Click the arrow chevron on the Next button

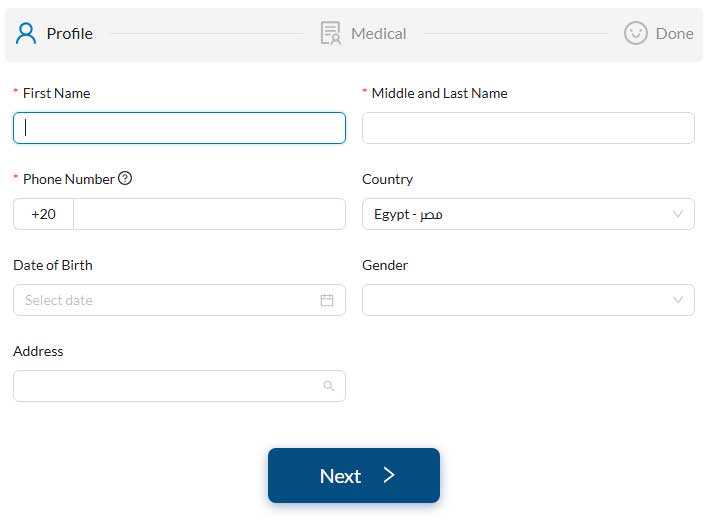click(389, 475)
